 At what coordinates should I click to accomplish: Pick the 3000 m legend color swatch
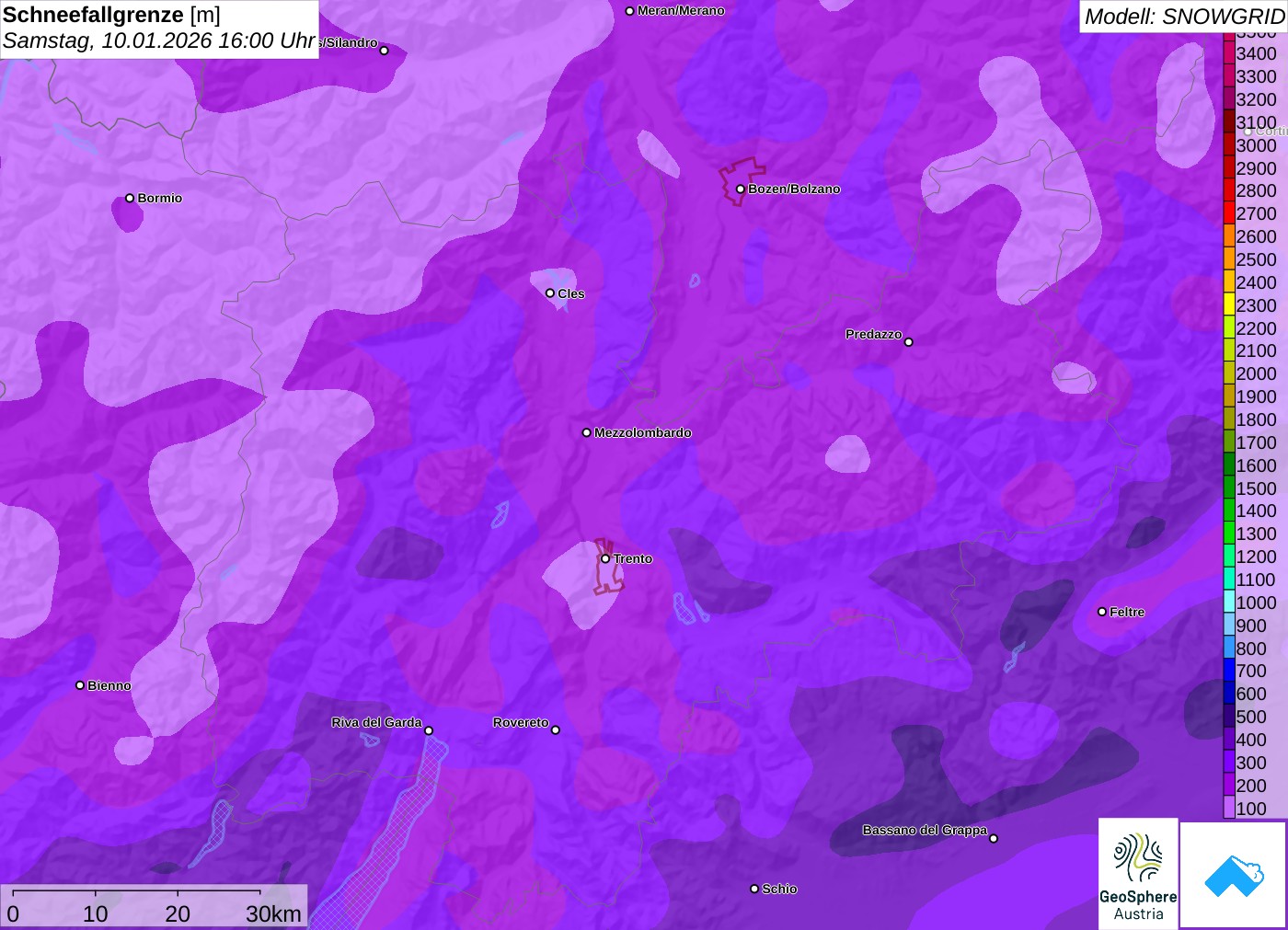(x=1229, y=144)
